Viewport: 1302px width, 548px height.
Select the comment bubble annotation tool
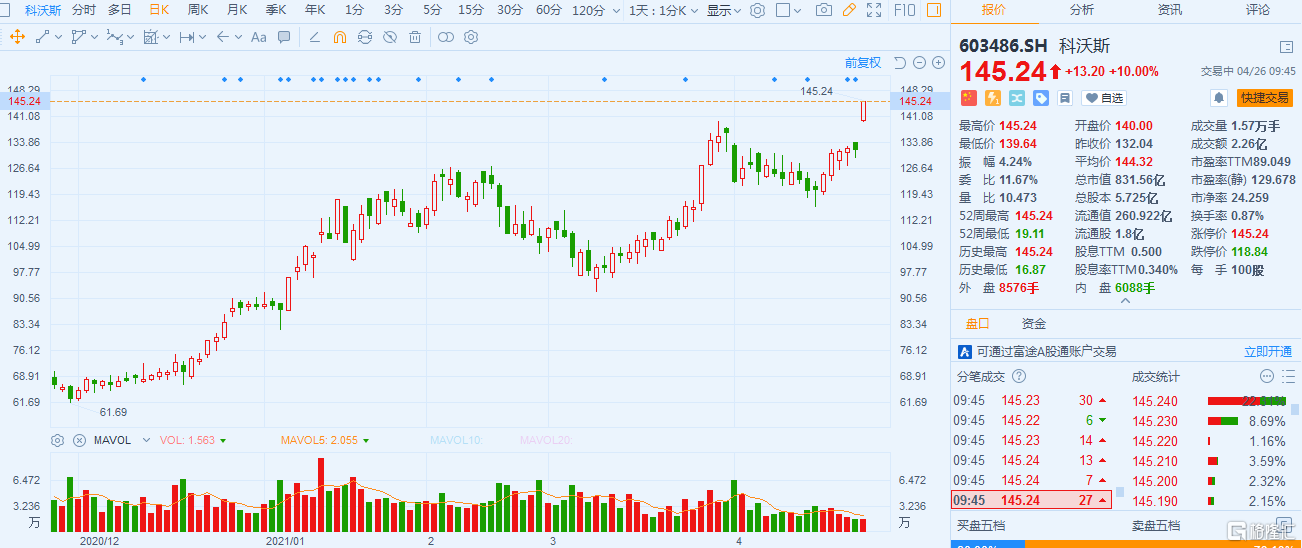pyautogui.click(x=284, y=38)
